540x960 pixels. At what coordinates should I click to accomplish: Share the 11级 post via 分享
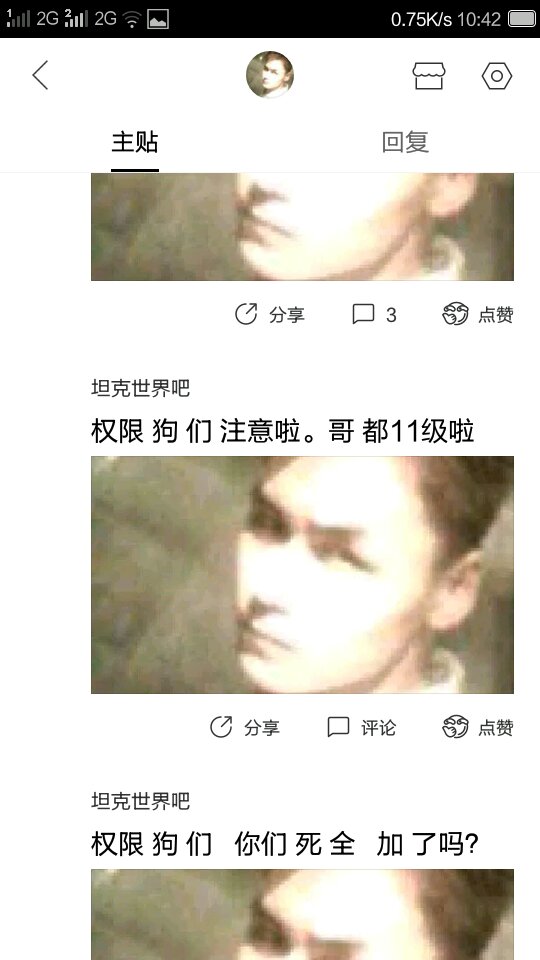[x=245, y=727]
